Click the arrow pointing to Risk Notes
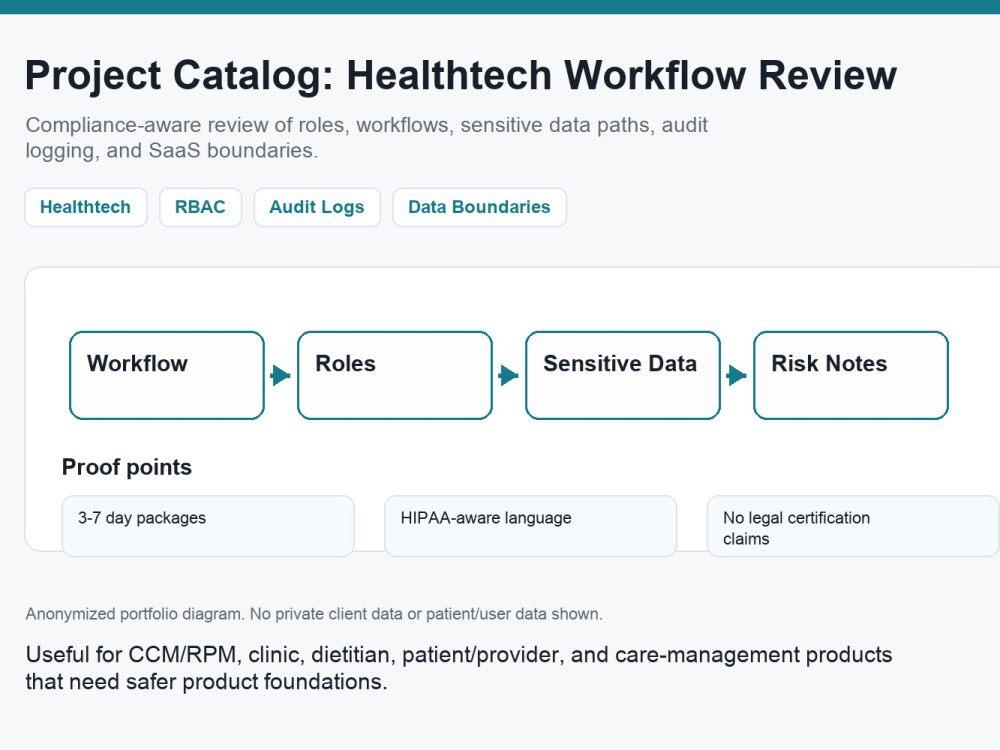The height and width of the screenshot is (750, 1000). click(x=737, y=375)
